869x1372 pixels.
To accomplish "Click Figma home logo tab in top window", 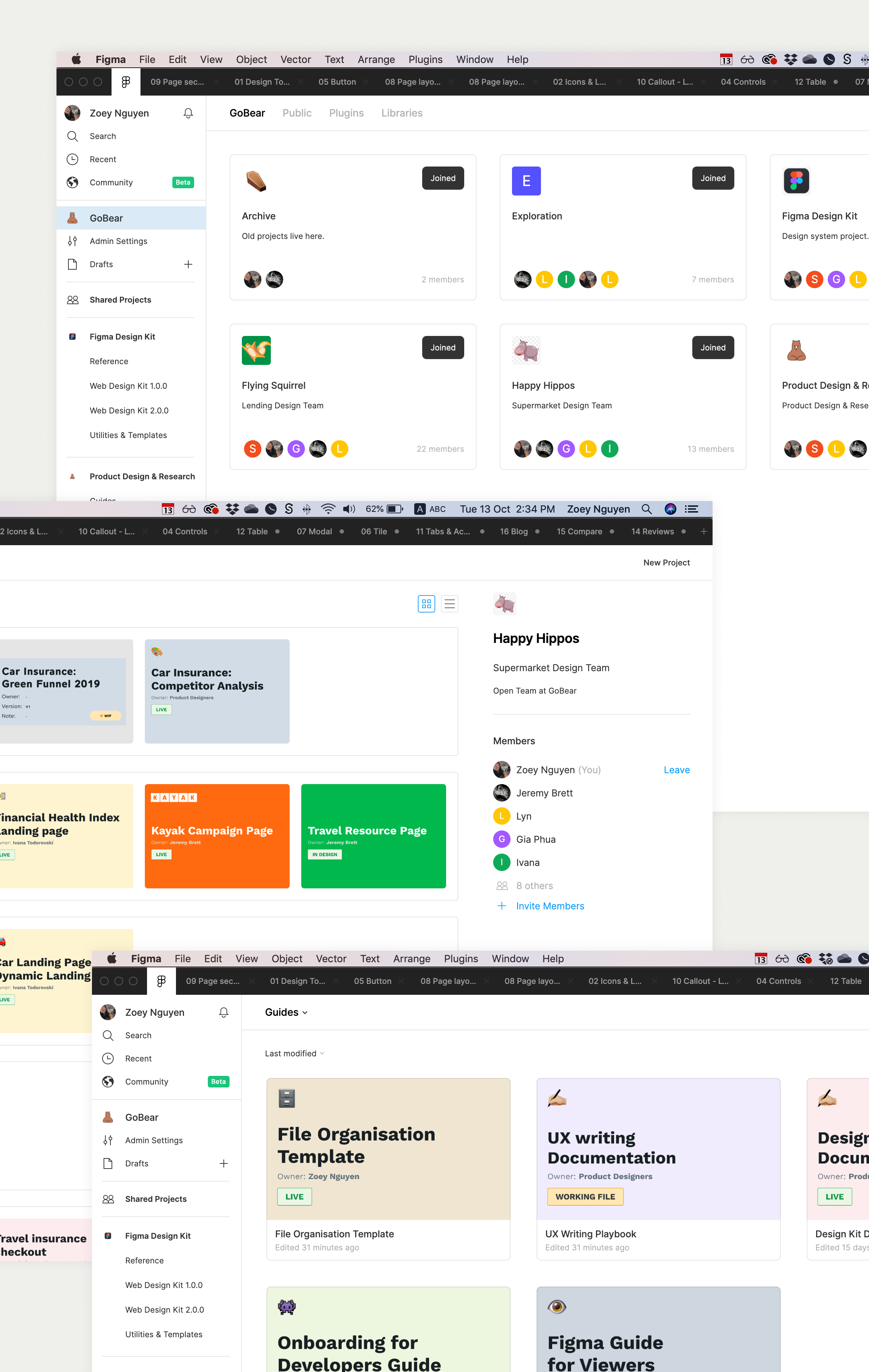I will [x=126, y=82].
